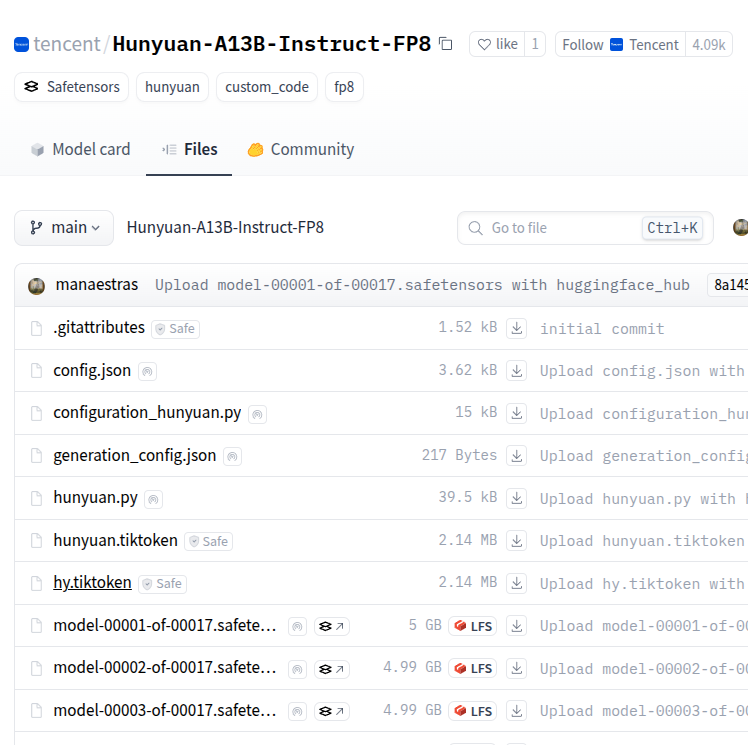Open the tencent organization link
Image resolution: width=748 pixels, height=745 pixels.
67,44
